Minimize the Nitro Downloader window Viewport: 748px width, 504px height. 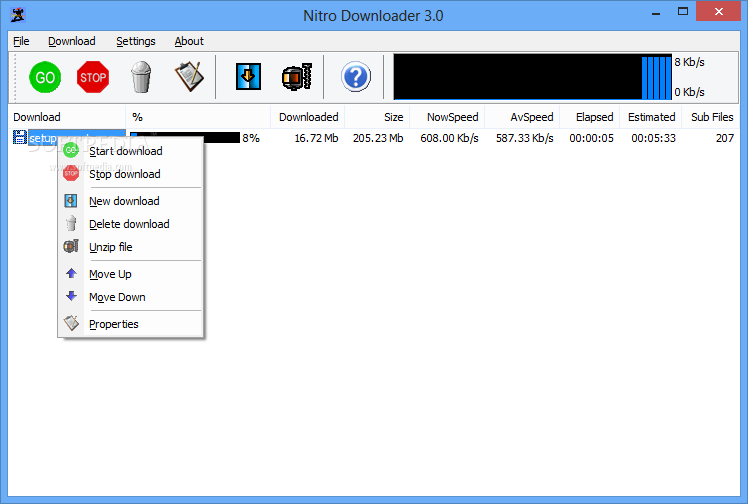coord(656,12)
